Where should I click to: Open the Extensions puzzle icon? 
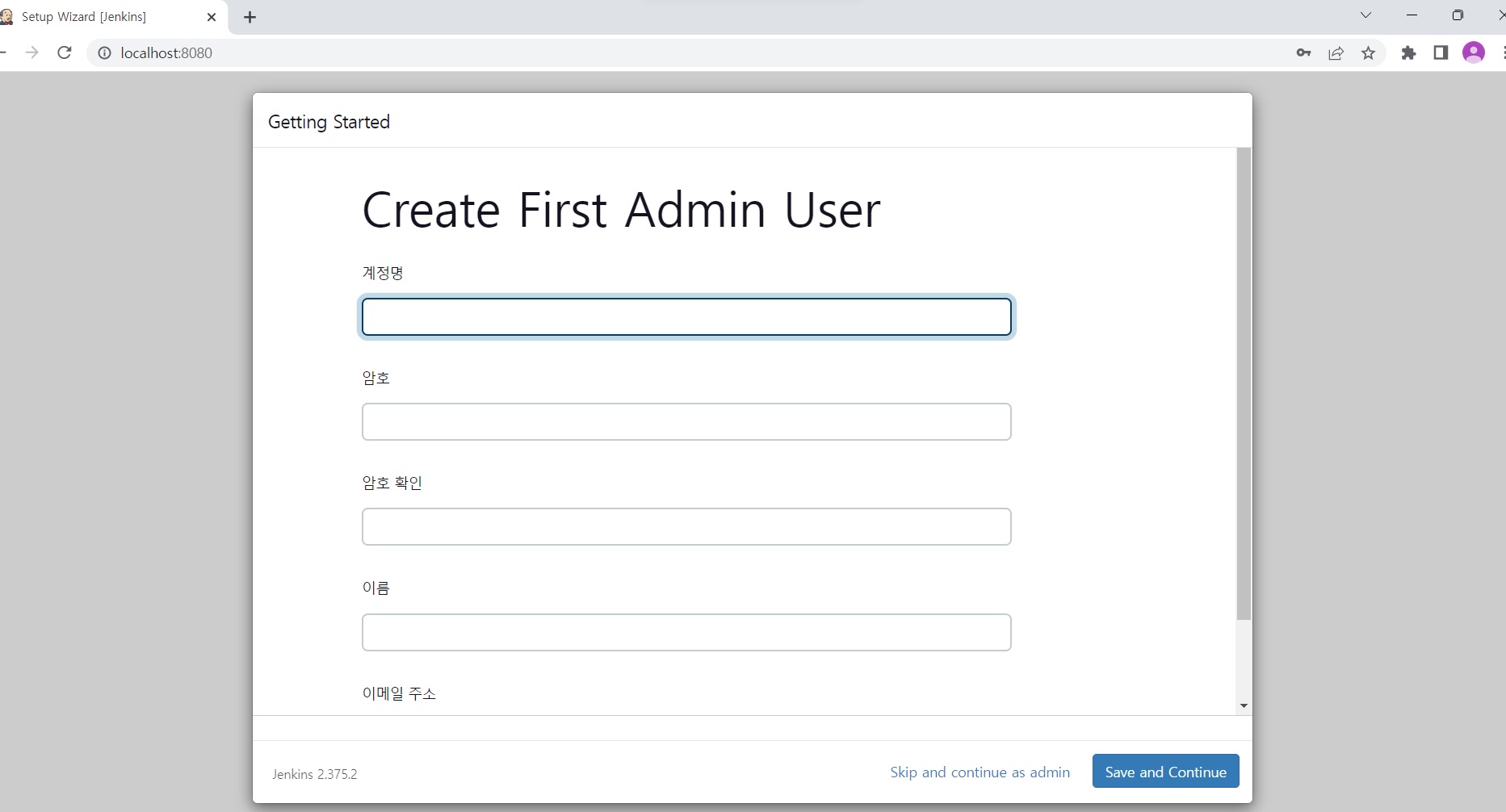point(1408,52)
